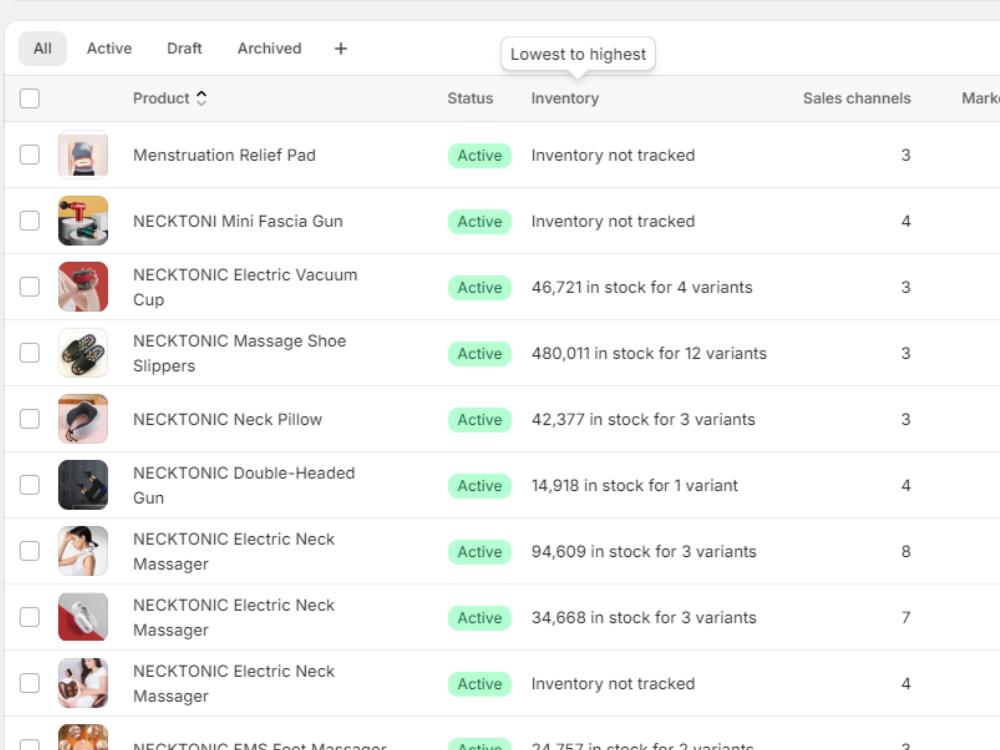Click the 'Lowest to highest' tooltip
1000x750 pixels.
pyautogui.click(x=578, y=54)
